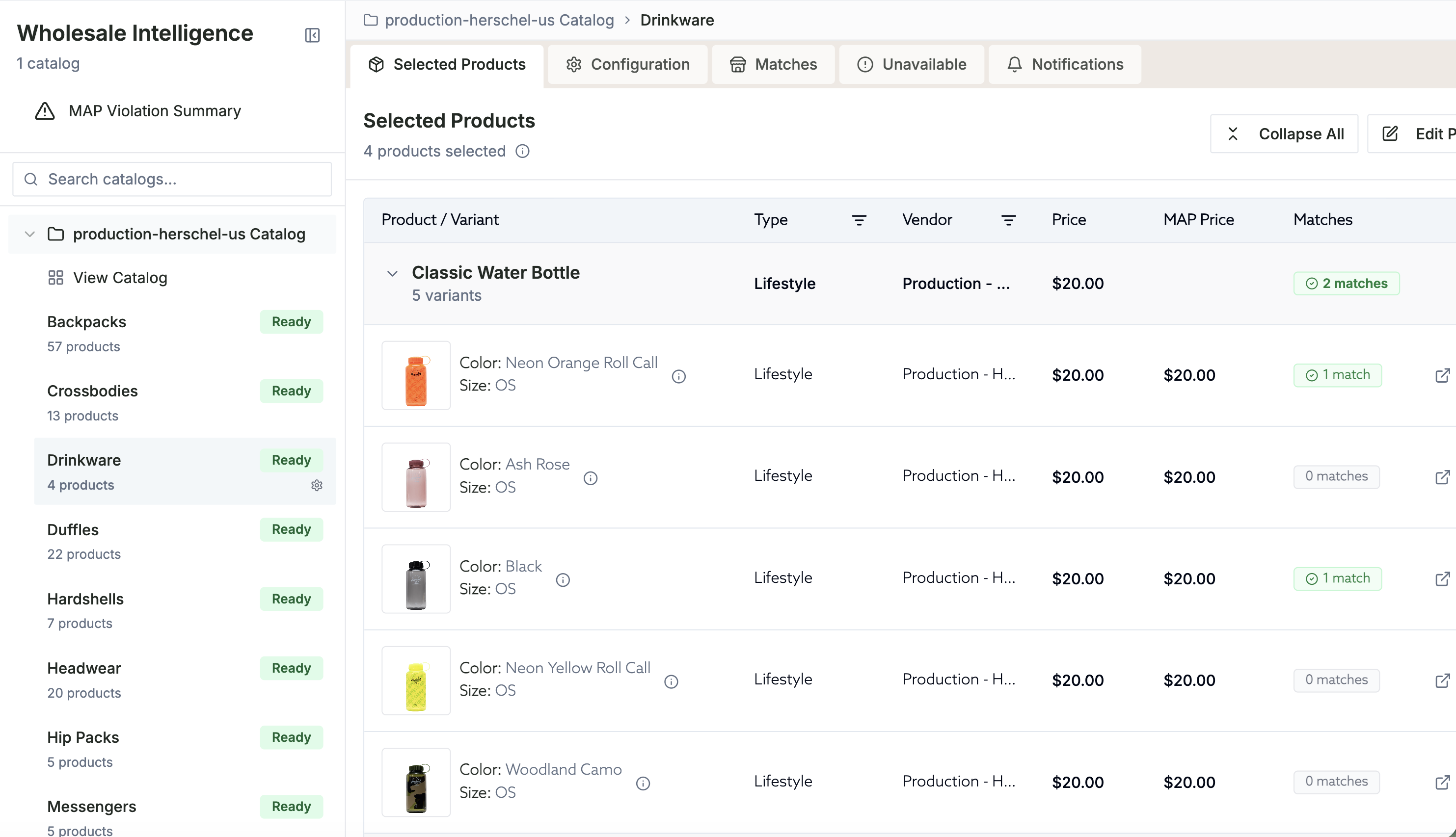Screen dimensions: 1456x837
Task: Click the Edit button
Action: click(x=1412, y=134)
